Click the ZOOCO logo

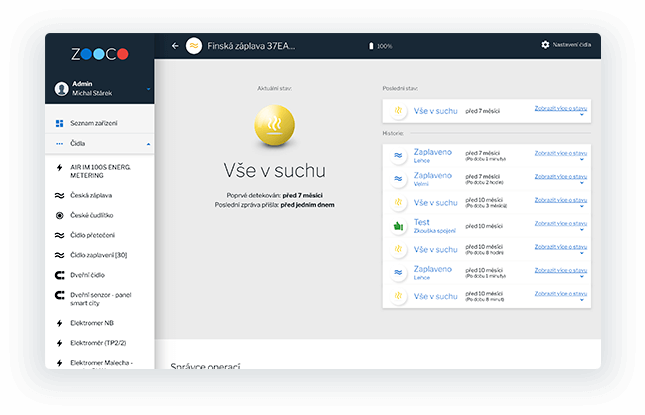pyautogui.click(x=100, y=54)
